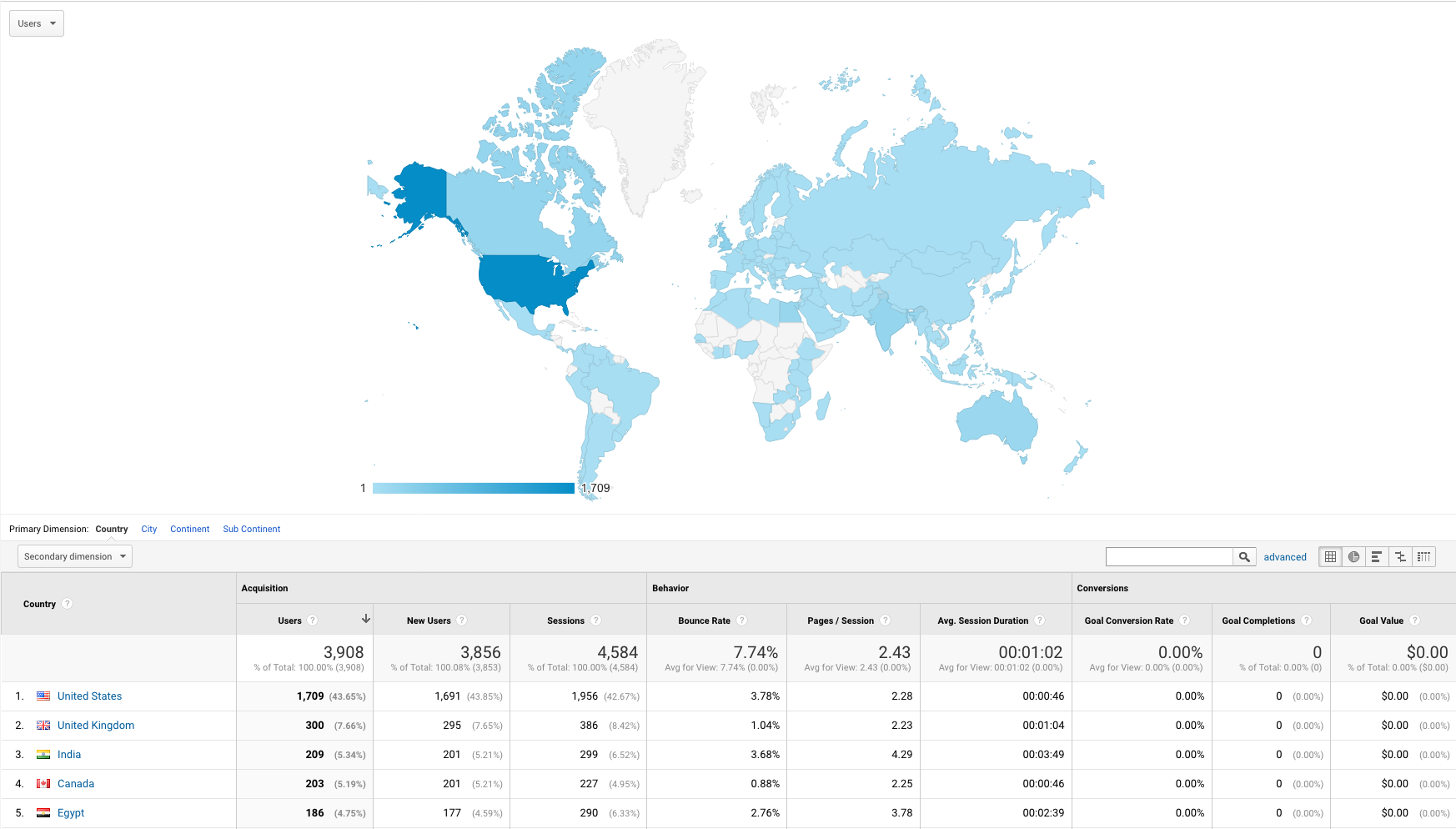Open the Egypt country report
The image size is (1456, 829).
71,812
